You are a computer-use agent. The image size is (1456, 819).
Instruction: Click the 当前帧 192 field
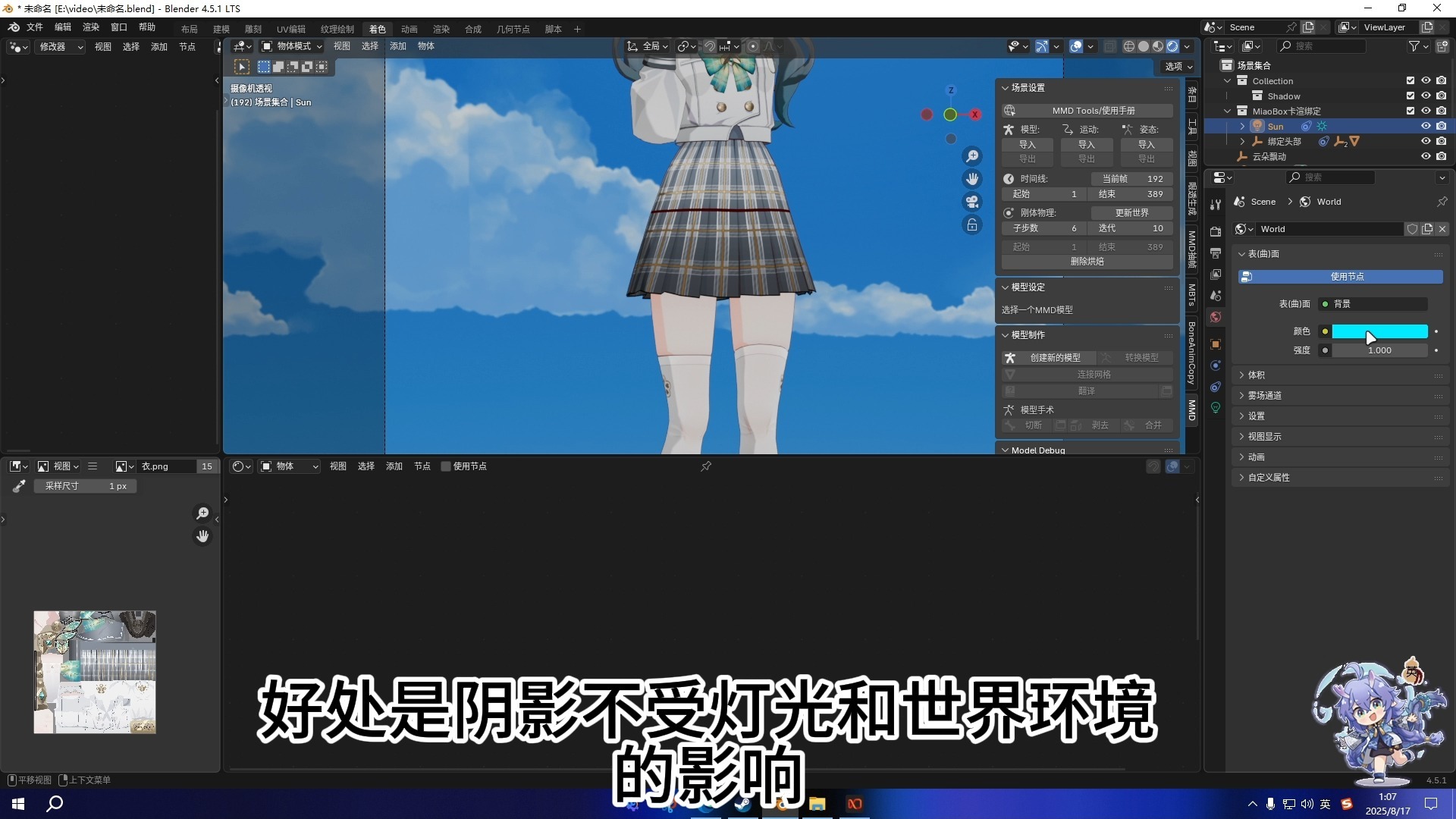tap(1131, 179)
